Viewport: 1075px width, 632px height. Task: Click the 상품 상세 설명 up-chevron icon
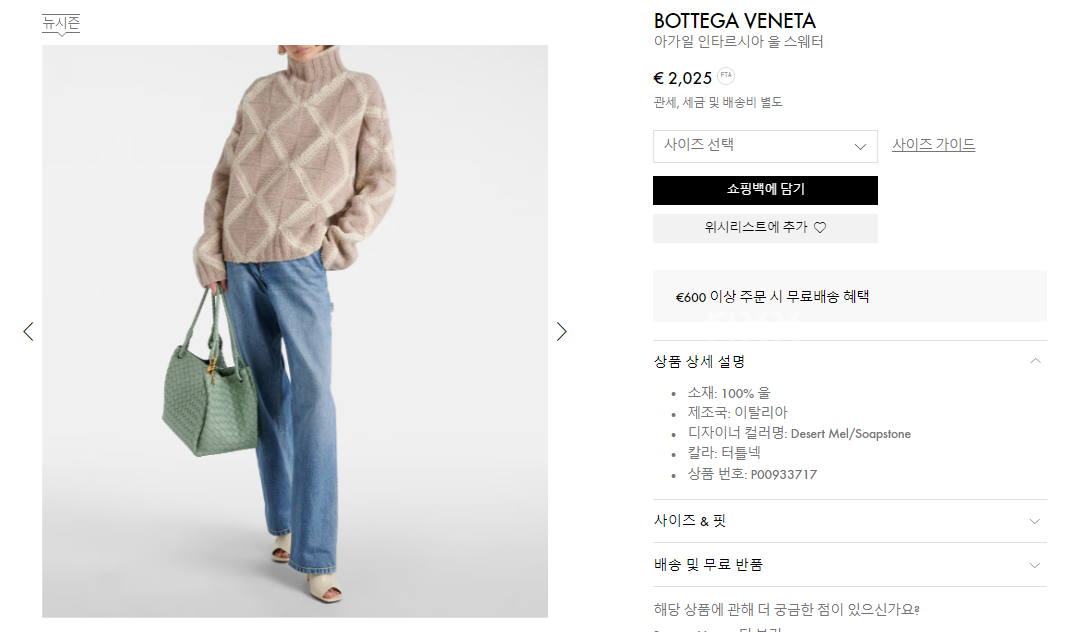[1035, 361]
